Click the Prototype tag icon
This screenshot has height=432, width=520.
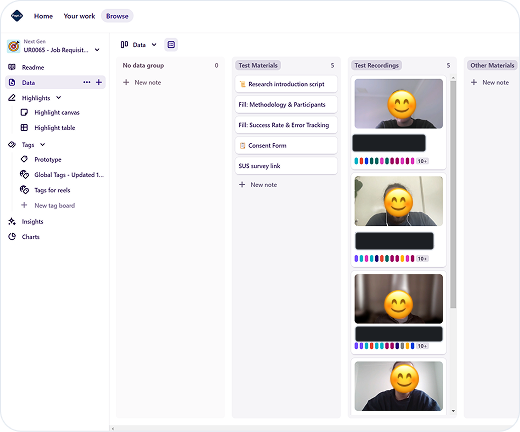click(x=24, y=159)
